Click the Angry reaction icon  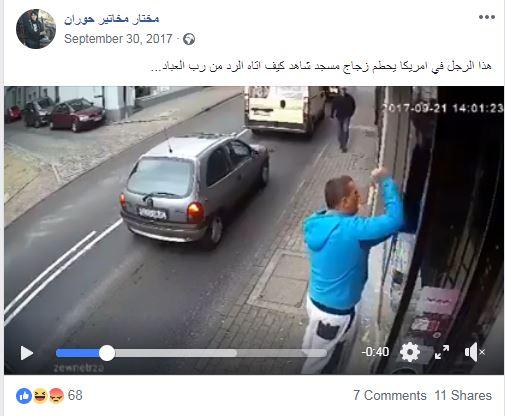coord(56,396)
